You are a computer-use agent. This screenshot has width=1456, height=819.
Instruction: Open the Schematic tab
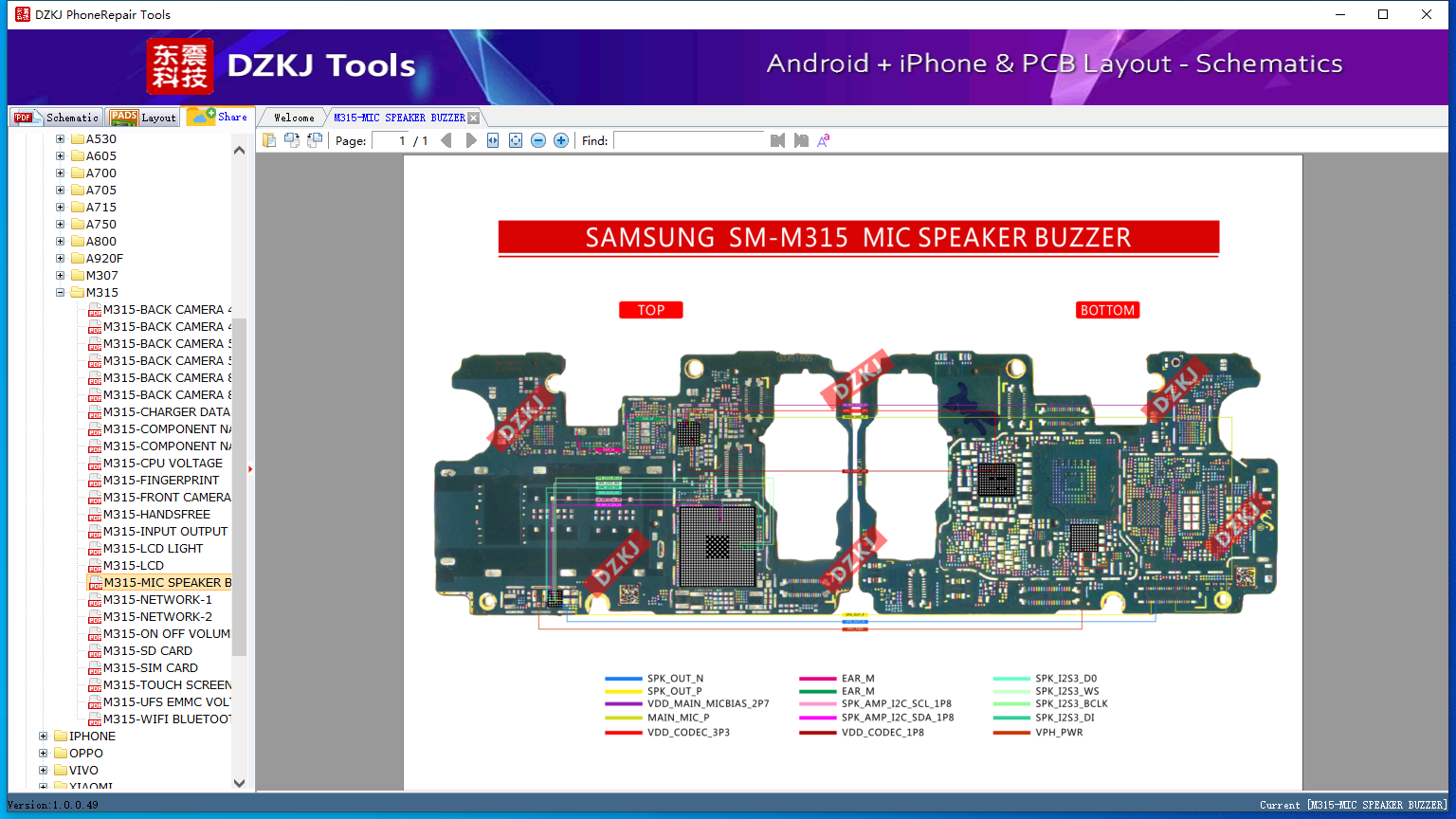(57, 118)
